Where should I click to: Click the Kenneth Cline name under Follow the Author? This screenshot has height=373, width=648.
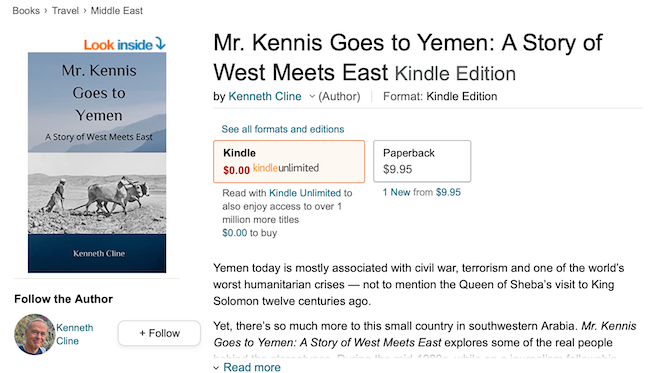coord(74,334)
